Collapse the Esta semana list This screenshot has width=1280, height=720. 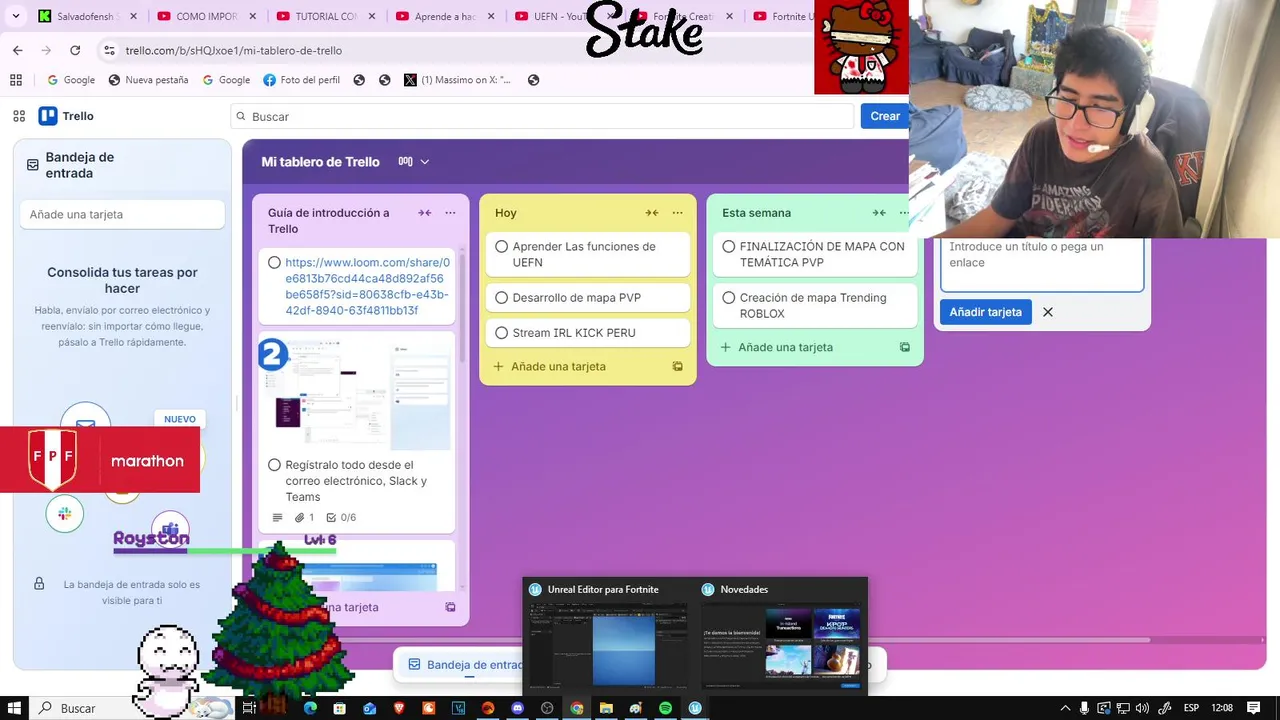point(879,213)
